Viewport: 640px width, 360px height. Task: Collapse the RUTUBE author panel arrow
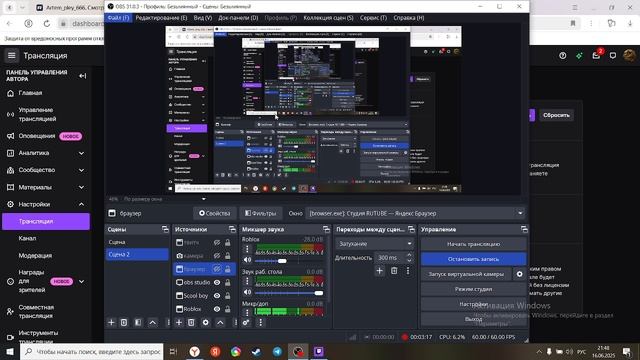point(82,76)
